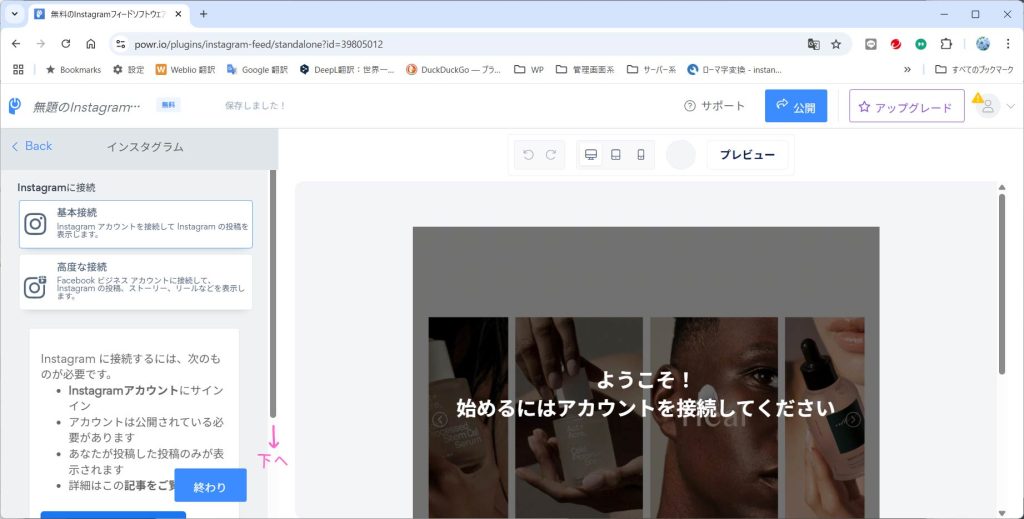The width and height of the screenshot is (1024, 519).
Task: Click the green extension icon
Action: [921, 44]
